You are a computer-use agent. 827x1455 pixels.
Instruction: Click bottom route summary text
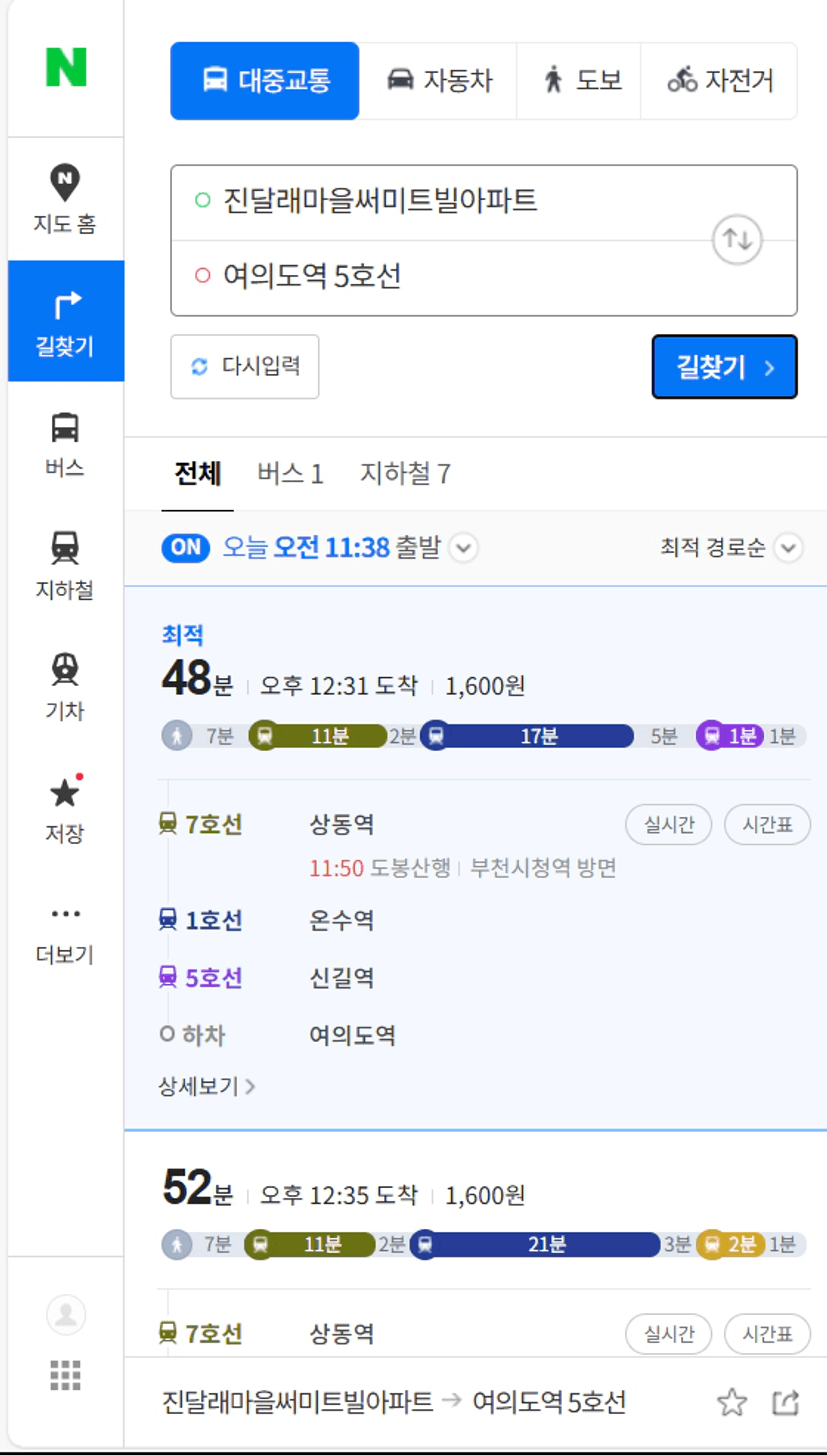tap(394, 1402)
